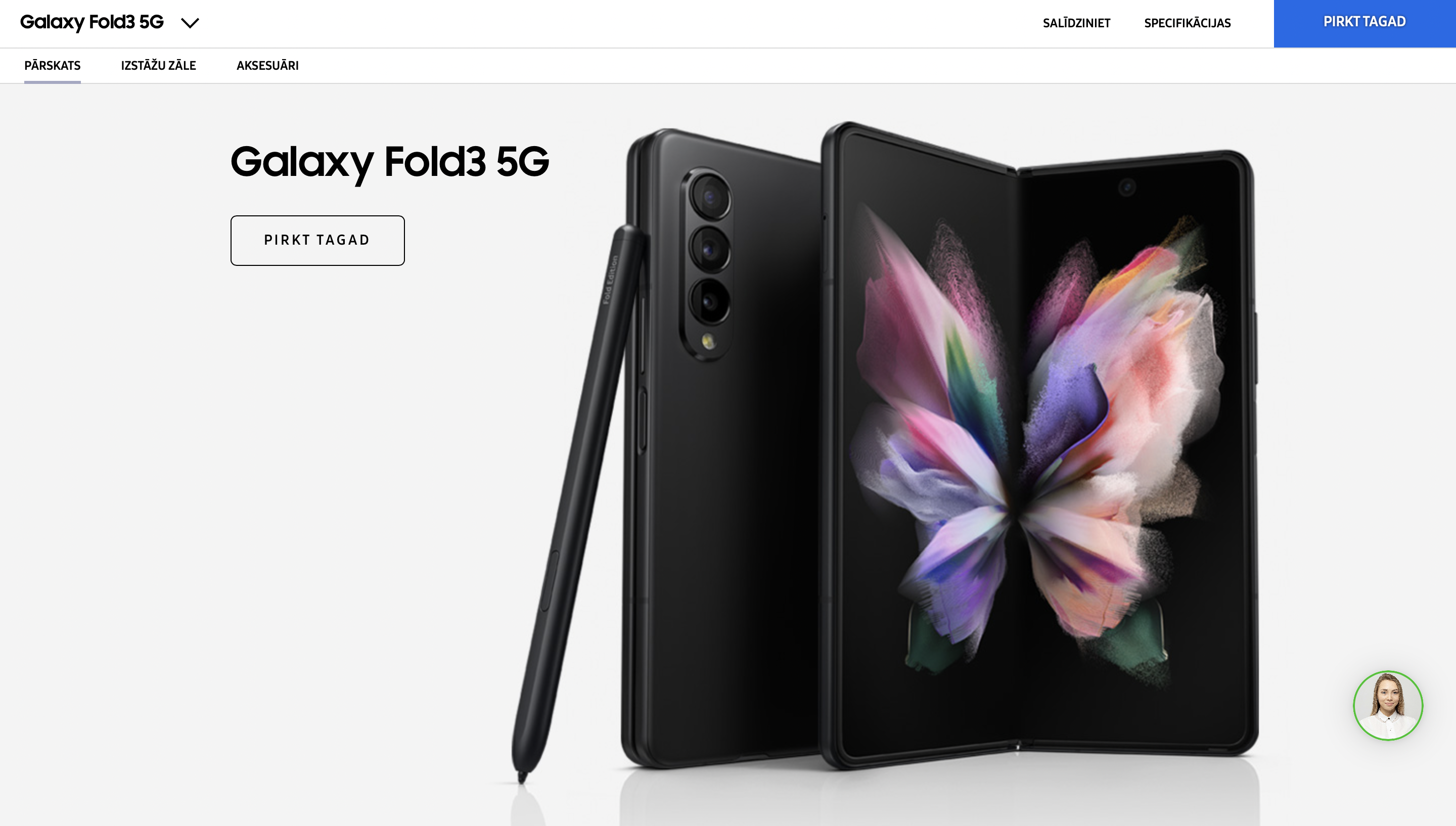Image resolution: width=1456 pixels, height=826 pixels.
Task: Switch to the AKSESUĀRI tab
Action: point(267,65)
